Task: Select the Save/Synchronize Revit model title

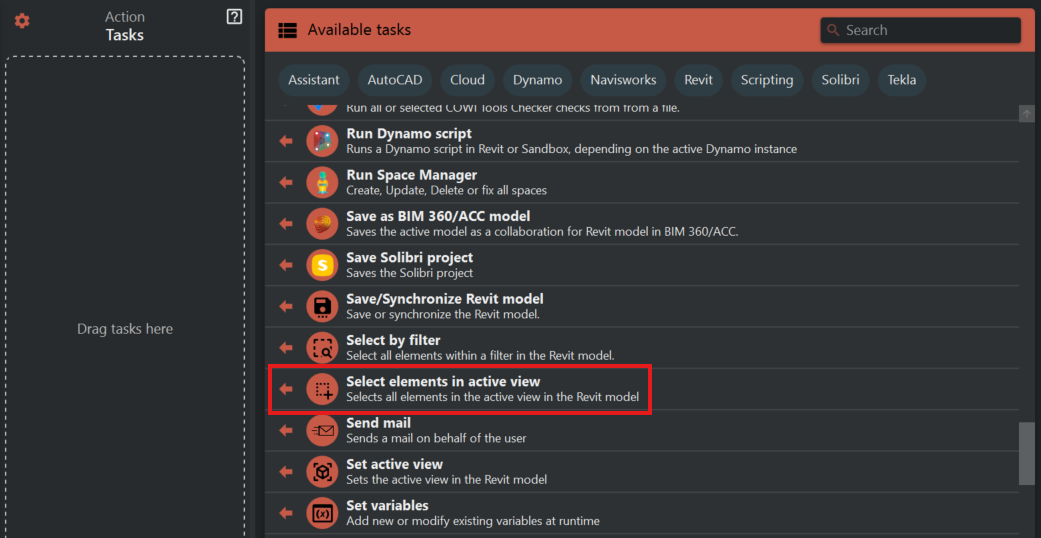Action: 445,299
